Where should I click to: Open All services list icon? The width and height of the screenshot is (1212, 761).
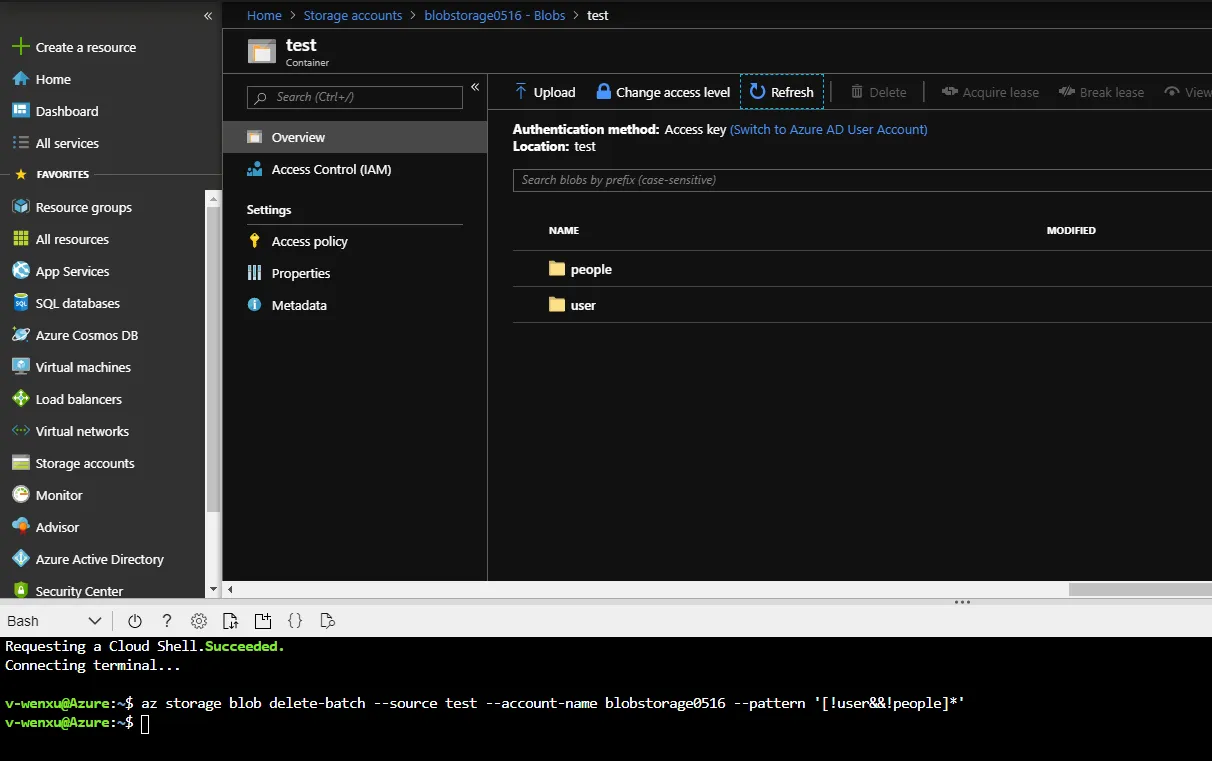pyautogui.click(x=20, y=143)
